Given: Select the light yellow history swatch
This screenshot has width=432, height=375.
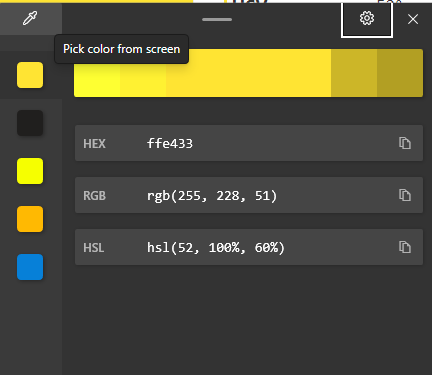Looking at the screenshot, I should [30, 75].
